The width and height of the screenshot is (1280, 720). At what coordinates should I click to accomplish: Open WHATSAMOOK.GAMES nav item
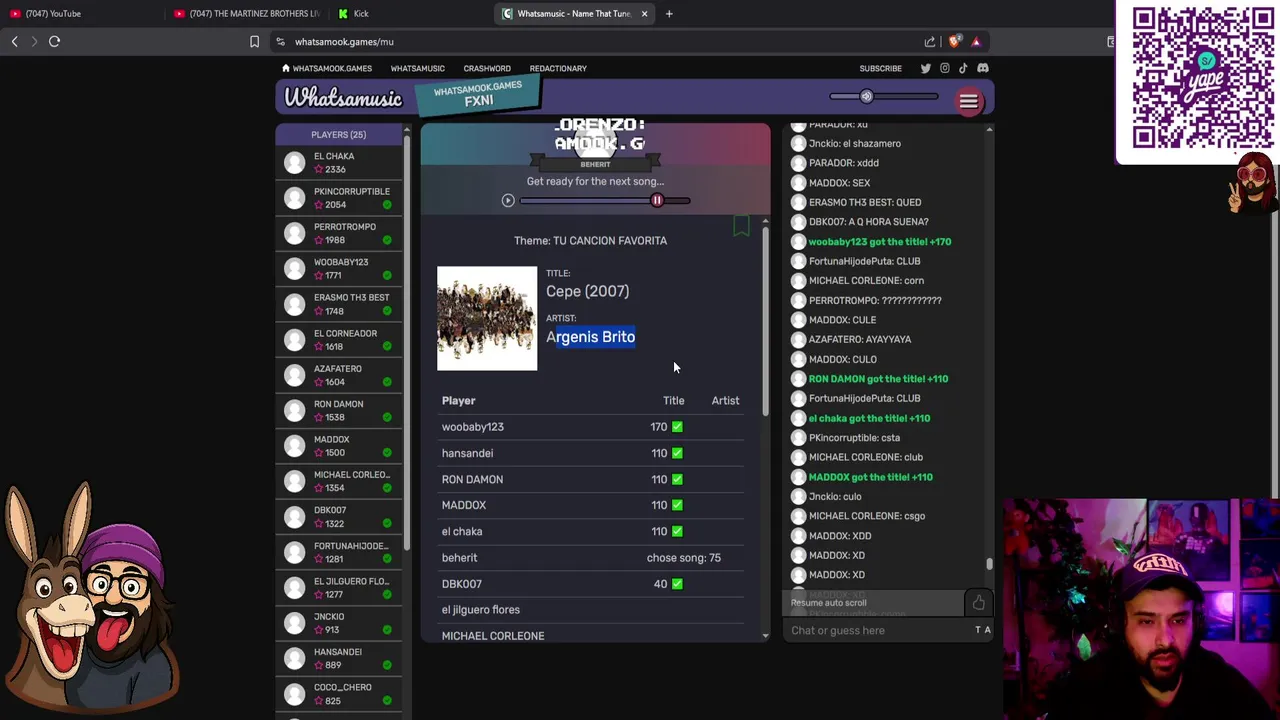coord(332,68)
